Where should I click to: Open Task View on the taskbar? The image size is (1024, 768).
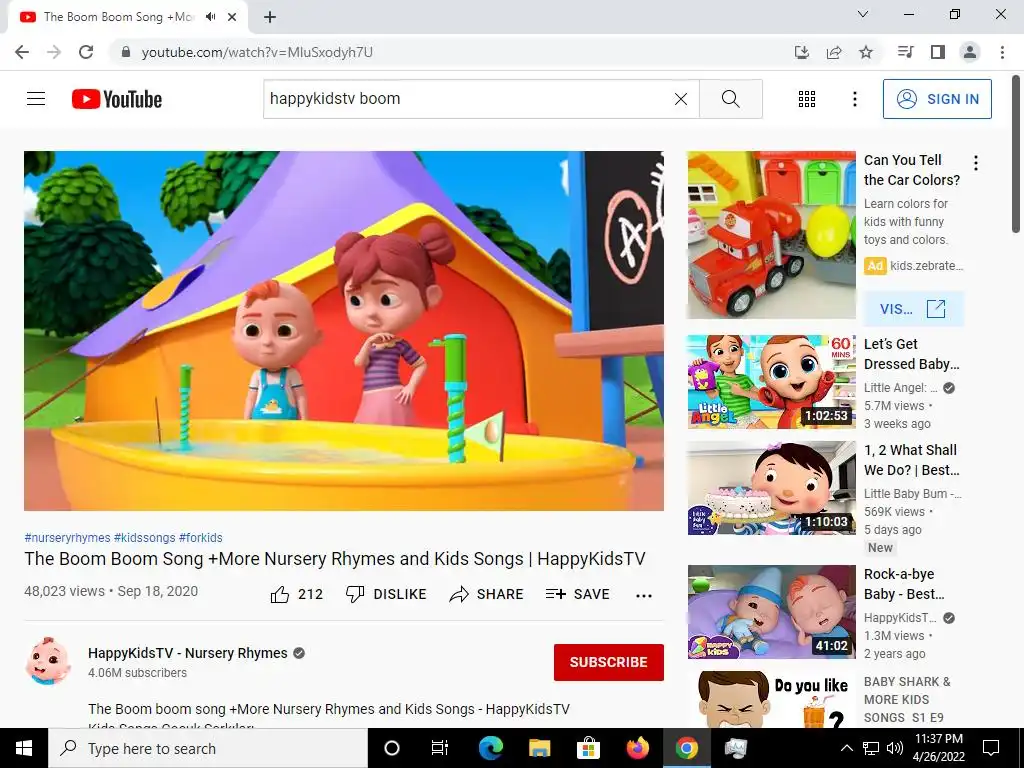tap(440, 748)
